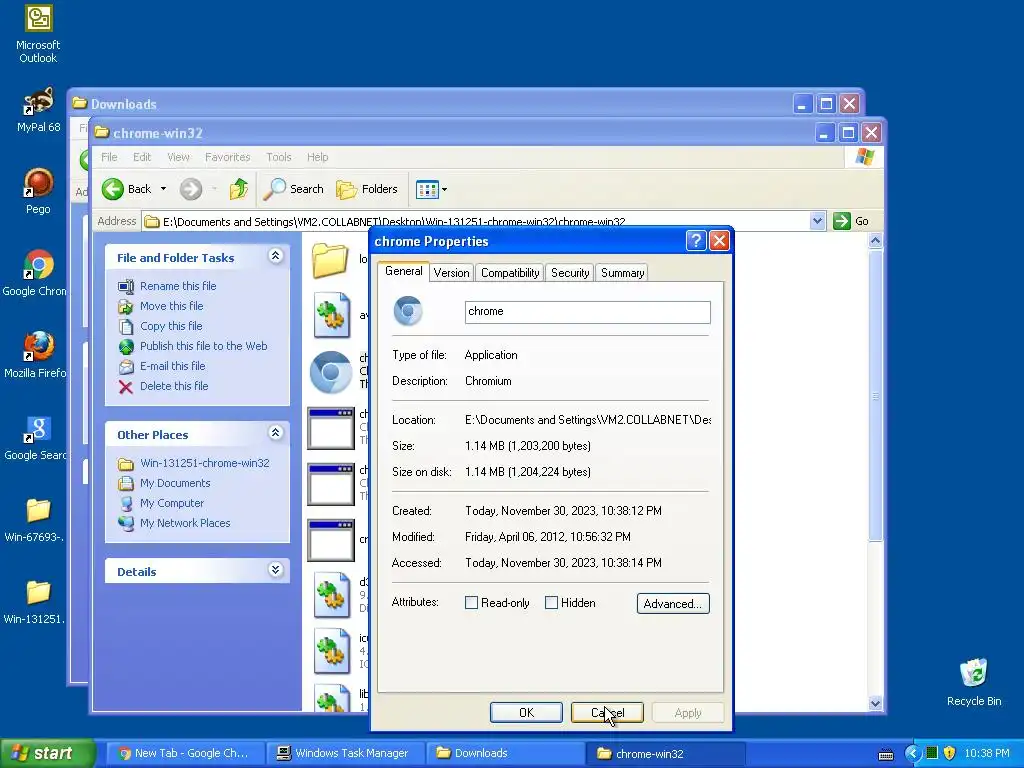The height and width of the screenshot is (768, 1024).
Task: Switch to Windows Task Manager taskbar button
Action: pos(344,754)
